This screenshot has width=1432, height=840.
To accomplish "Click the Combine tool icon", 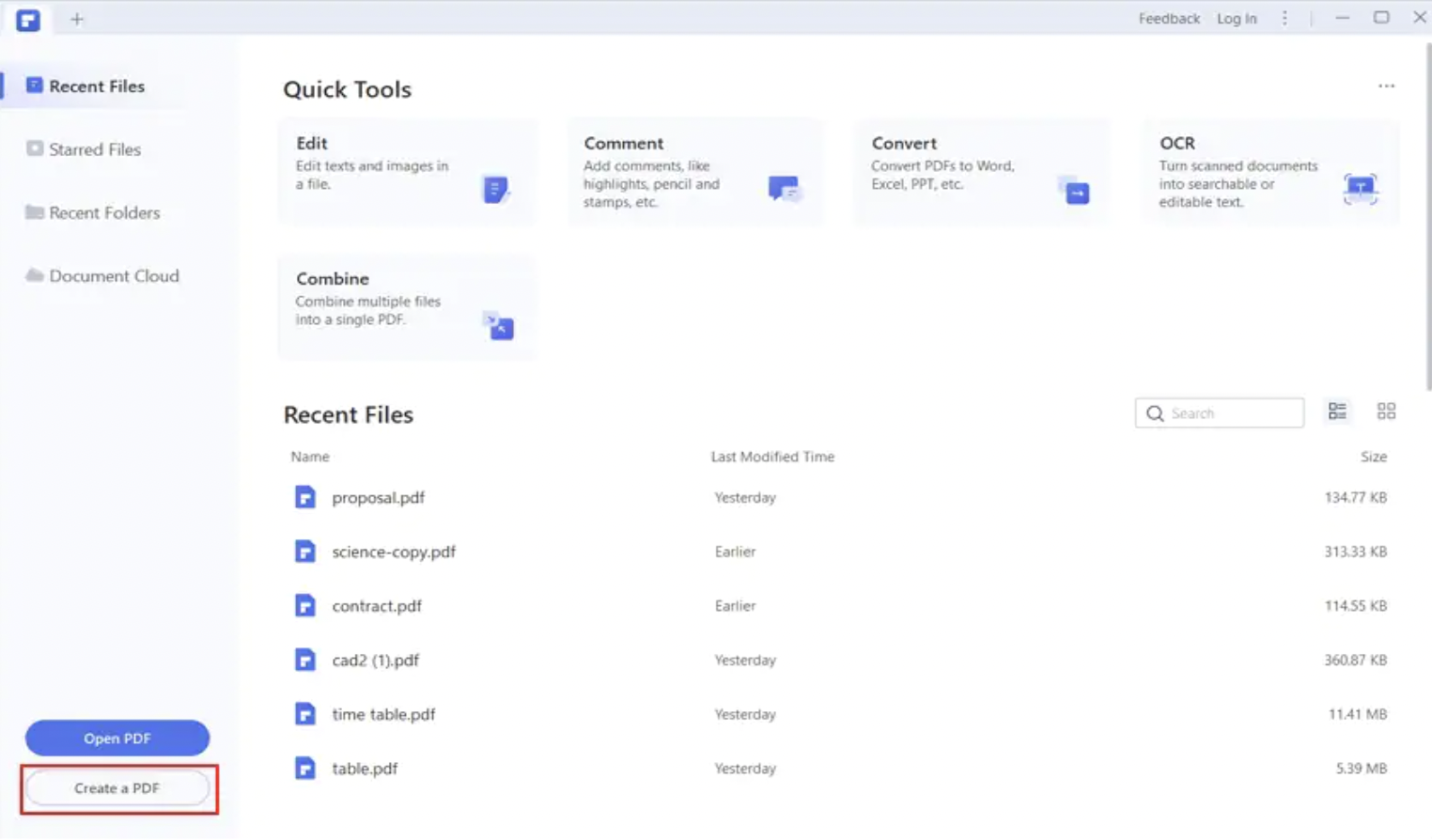I will coord(498,325).
